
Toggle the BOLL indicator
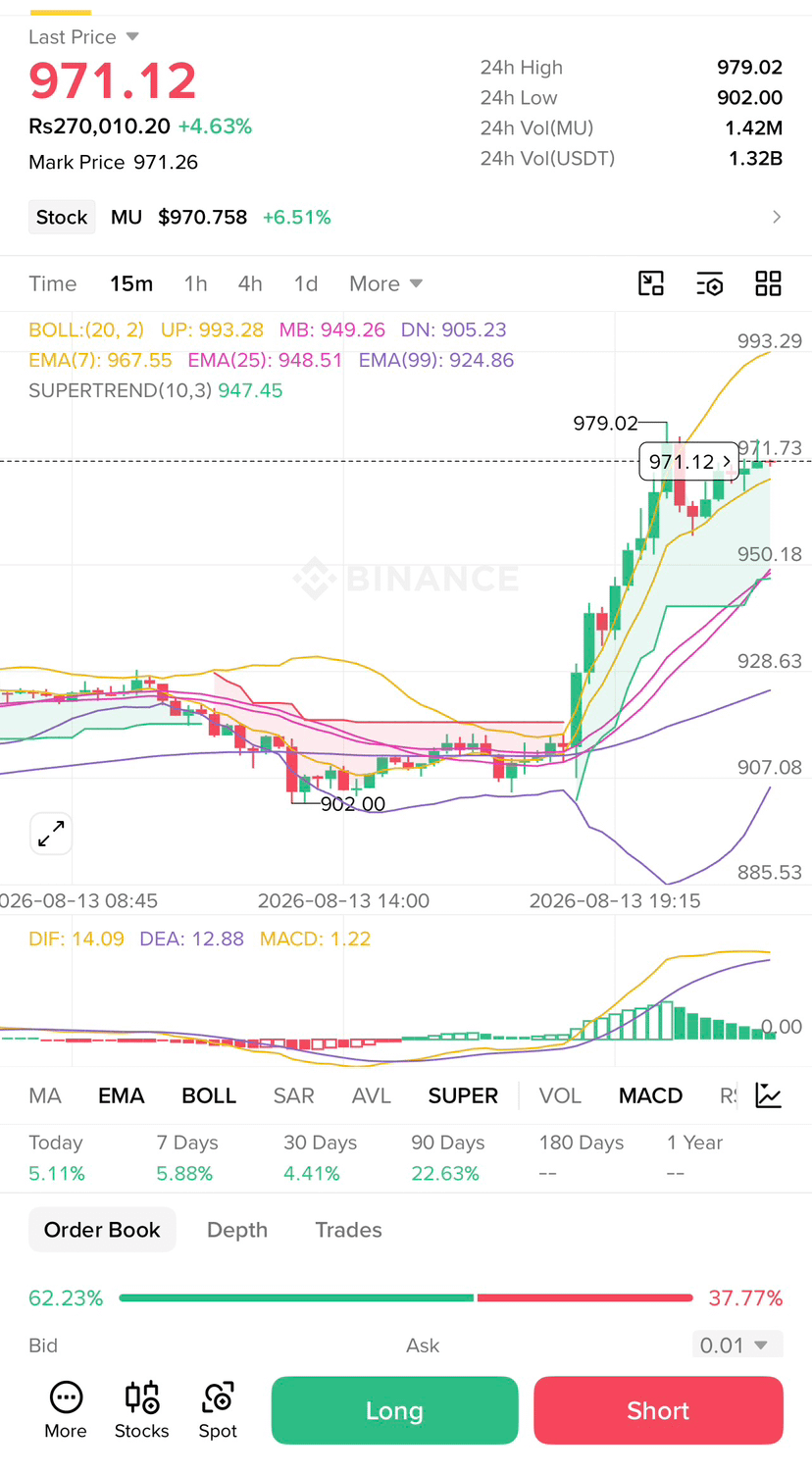[209, 1095]
